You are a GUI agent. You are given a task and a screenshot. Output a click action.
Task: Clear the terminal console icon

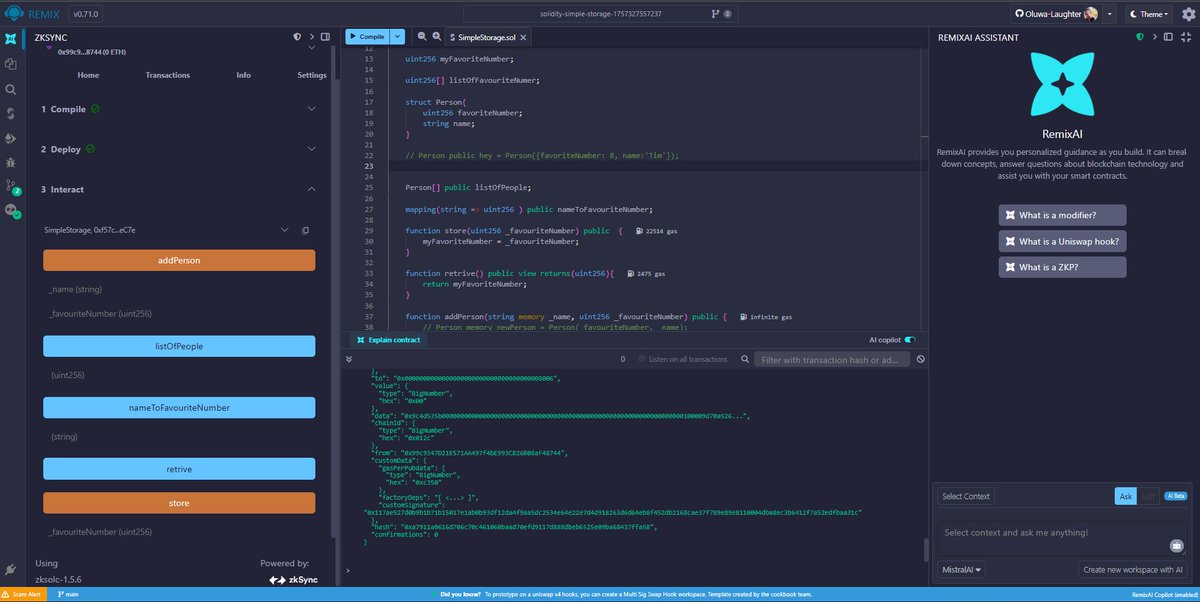pyautogui.click(x=920, y=359)
